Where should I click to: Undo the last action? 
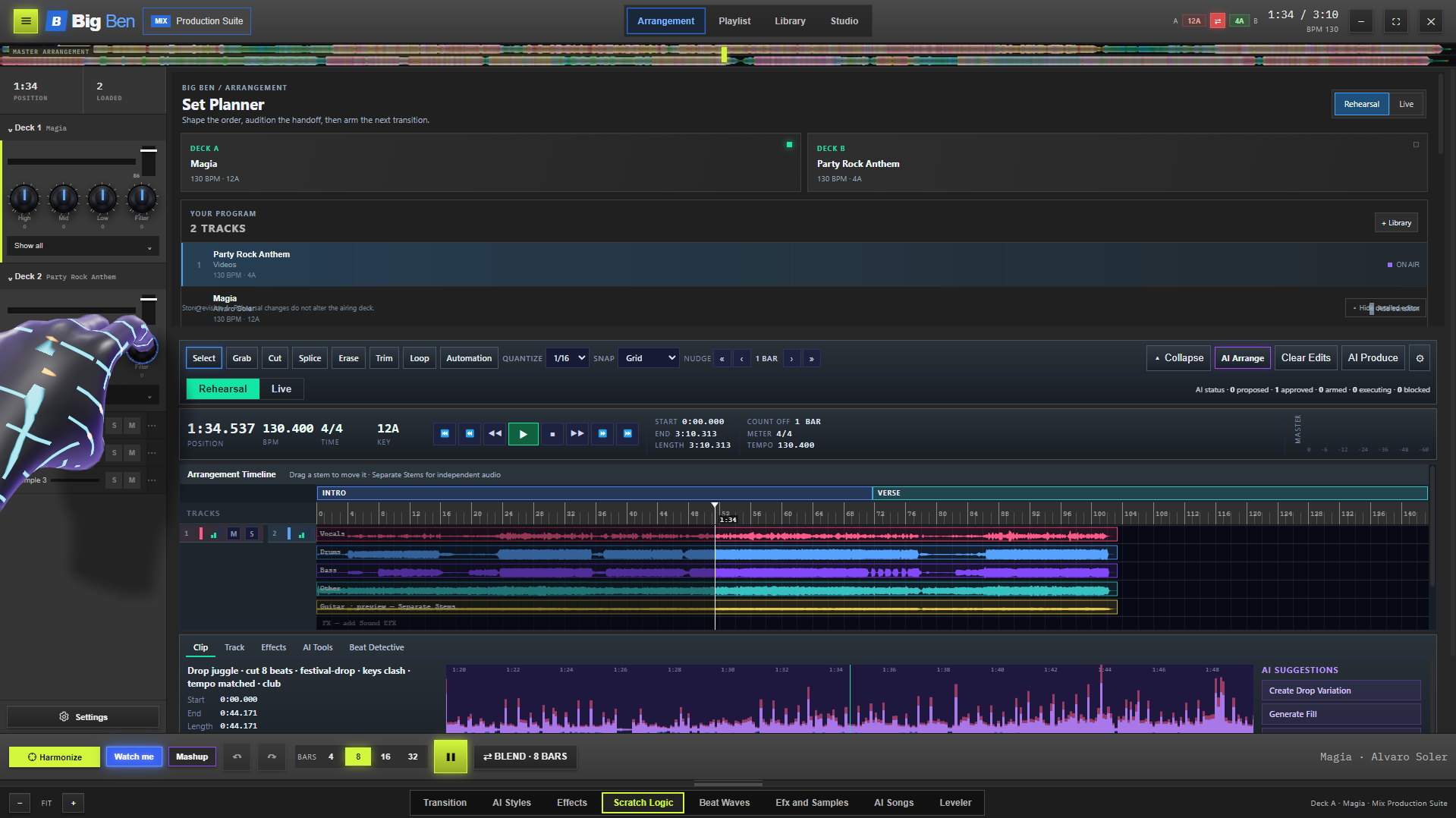[237, 757]
